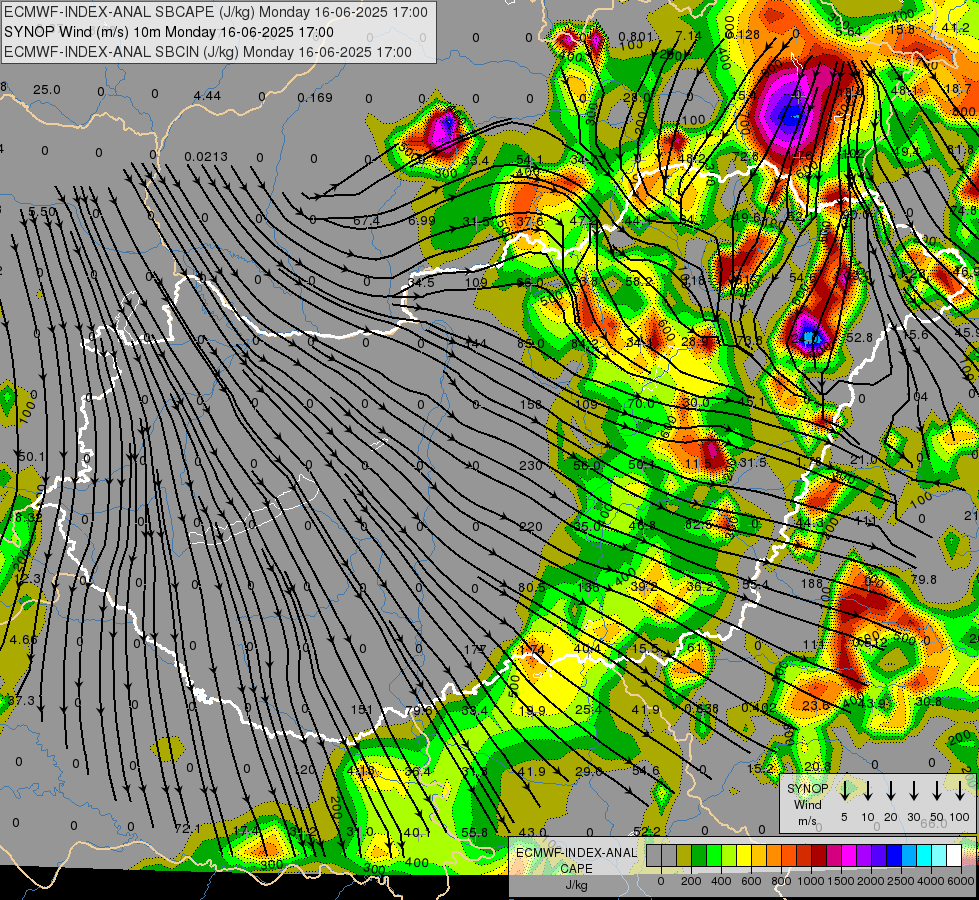The width and height of the screenshot is (979, 900).
Task: Click the 81.8 value on the map
Action: pyautogui.click(x=960, y=149)
